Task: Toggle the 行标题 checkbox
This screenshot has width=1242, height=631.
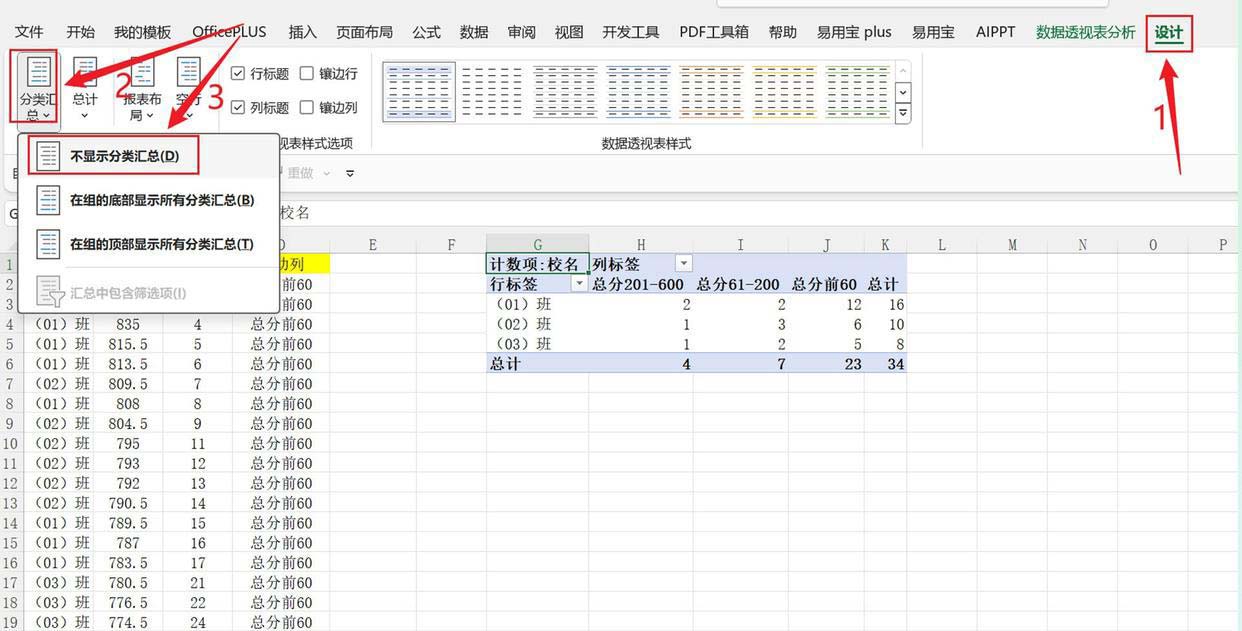Action: 237,73
